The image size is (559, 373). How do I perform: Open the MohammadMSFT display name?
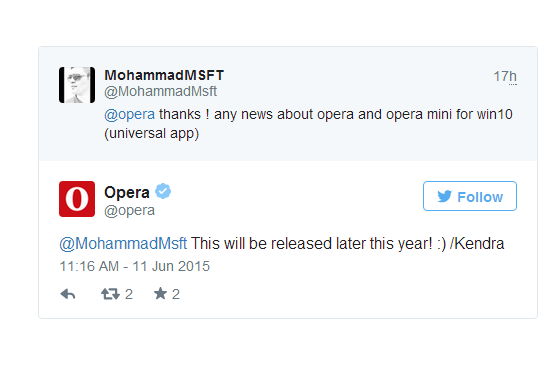[x=164, y=75]
